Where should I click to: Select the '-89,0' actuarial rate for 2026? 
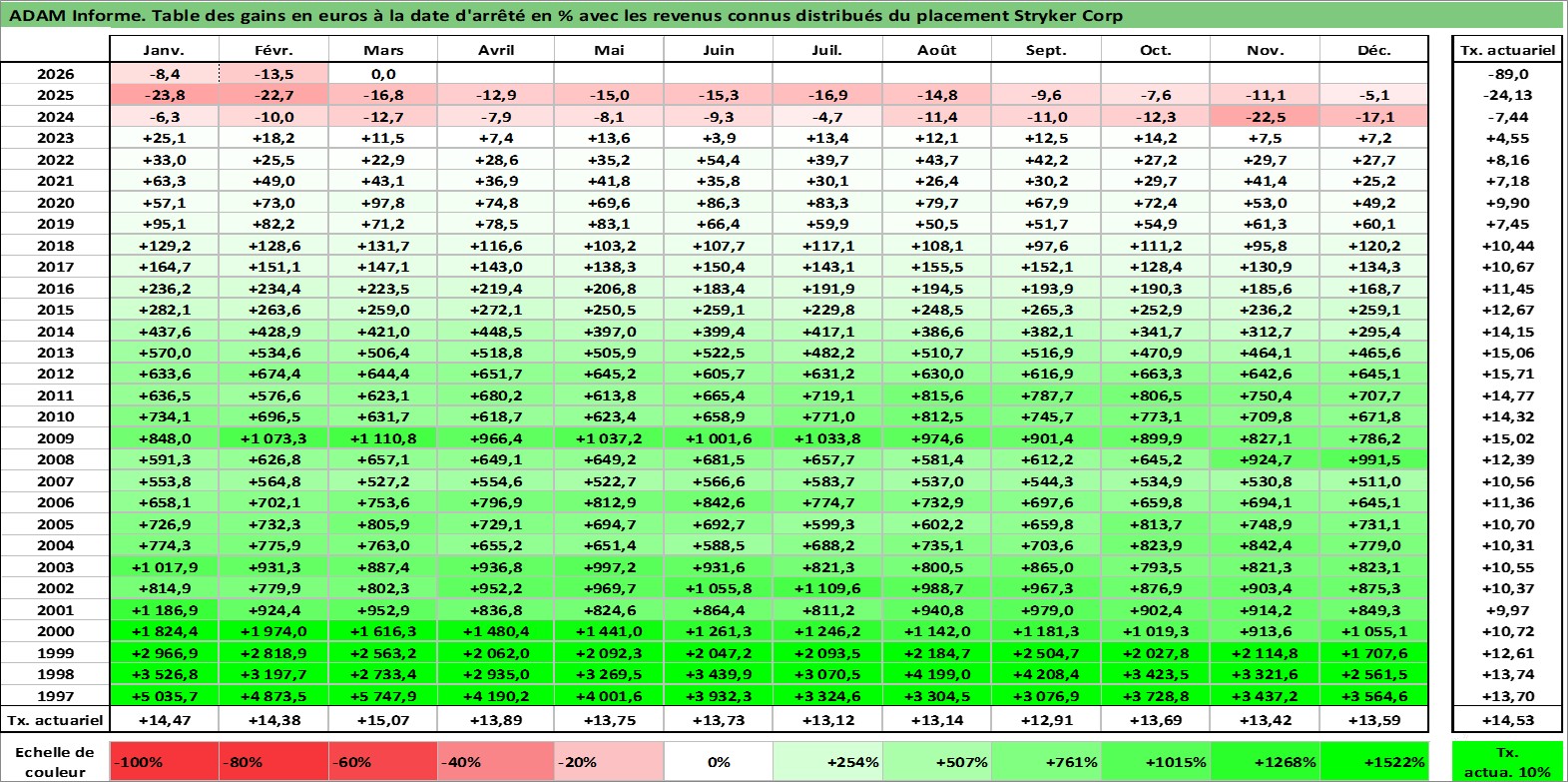tap(1508, 74)
